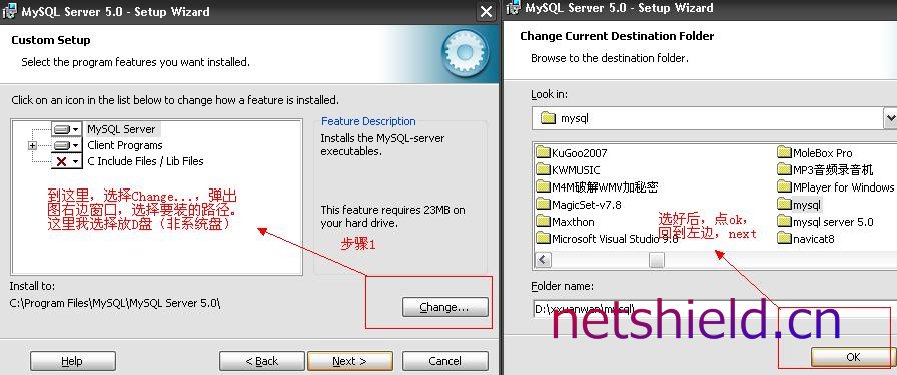Expand the Client Programs tree node
The height and width of the screenshot is (375, 897).
click(x=32, y=146)
